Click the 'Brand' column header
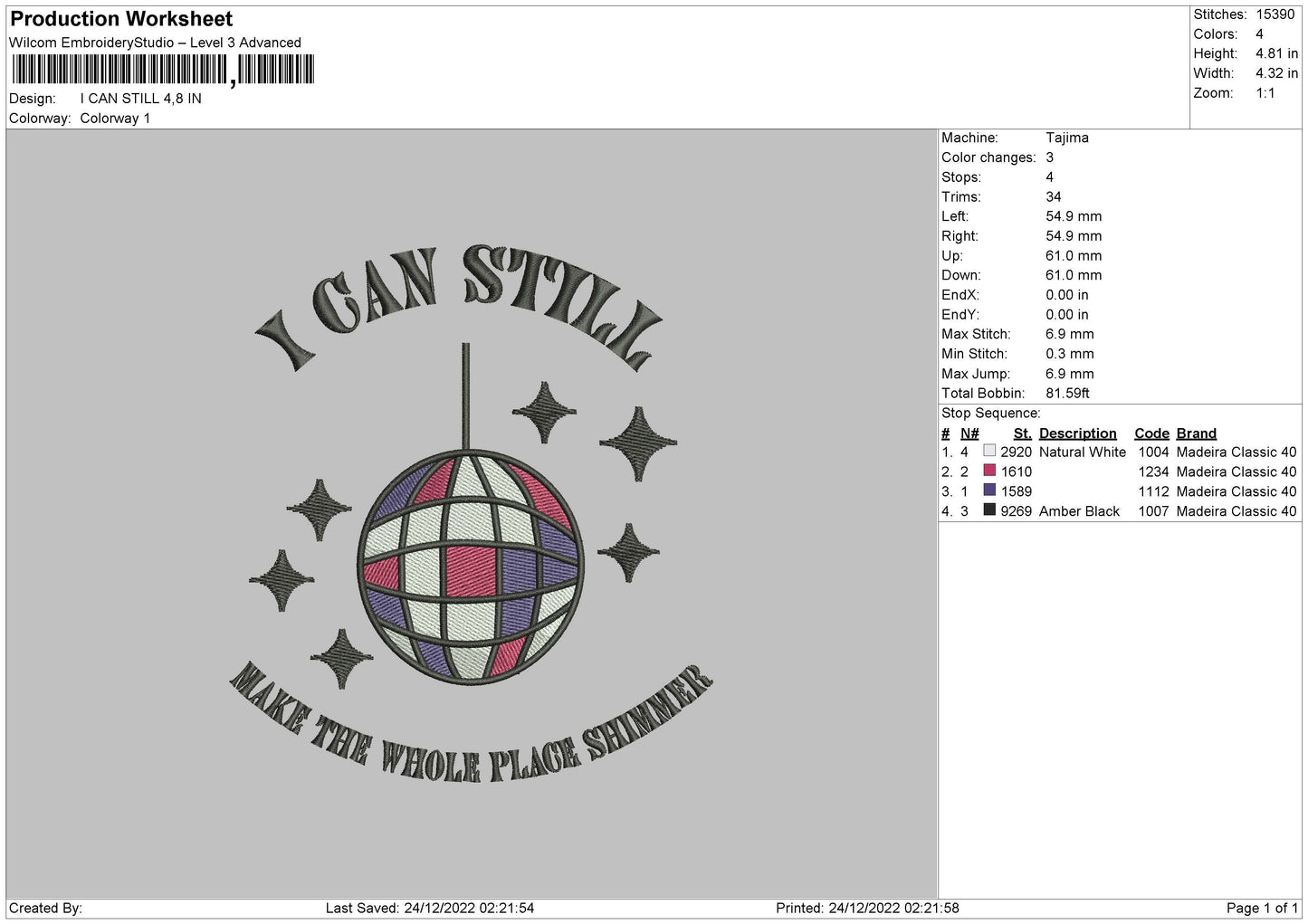The image size is (1308, 924). coord(1196,433)
